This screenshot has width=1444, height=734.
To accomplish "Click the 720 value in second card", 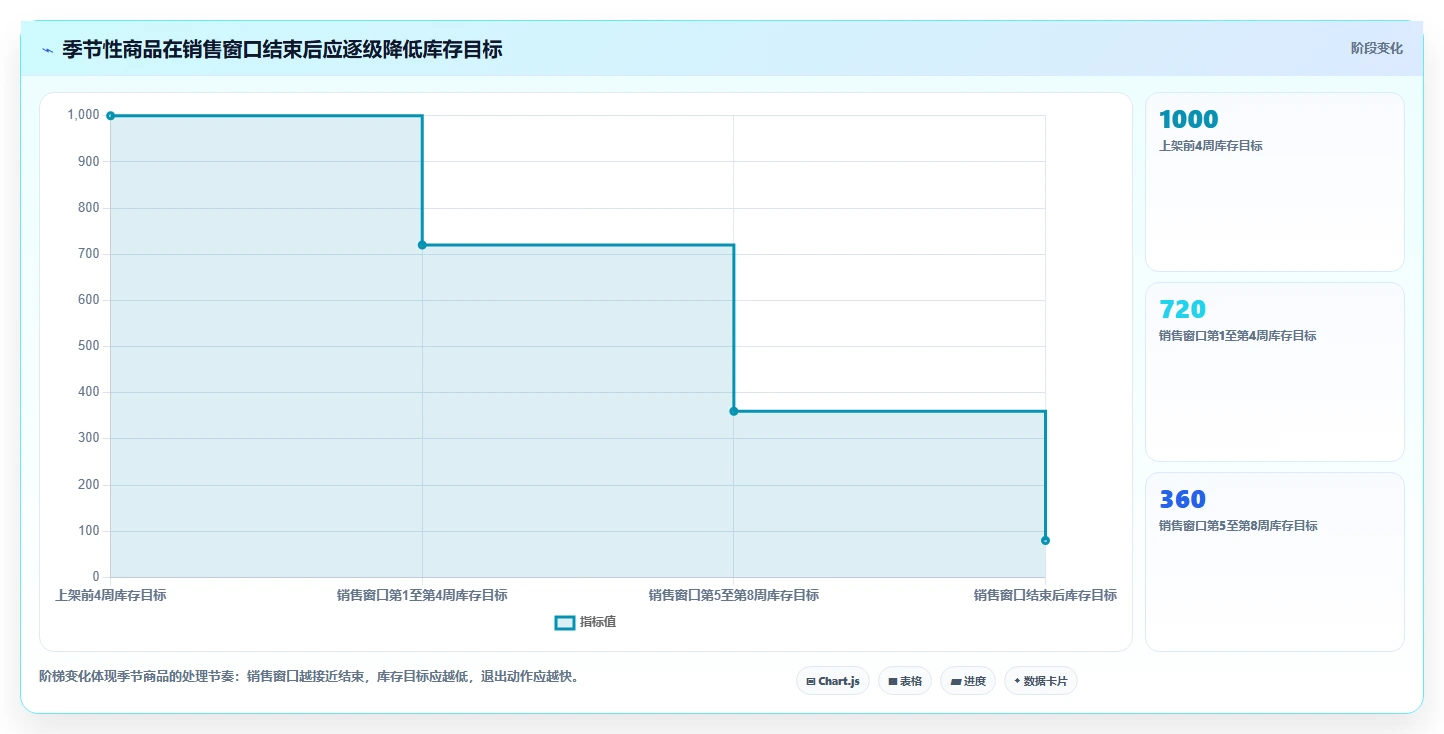I will click(x=1182, y=309).
